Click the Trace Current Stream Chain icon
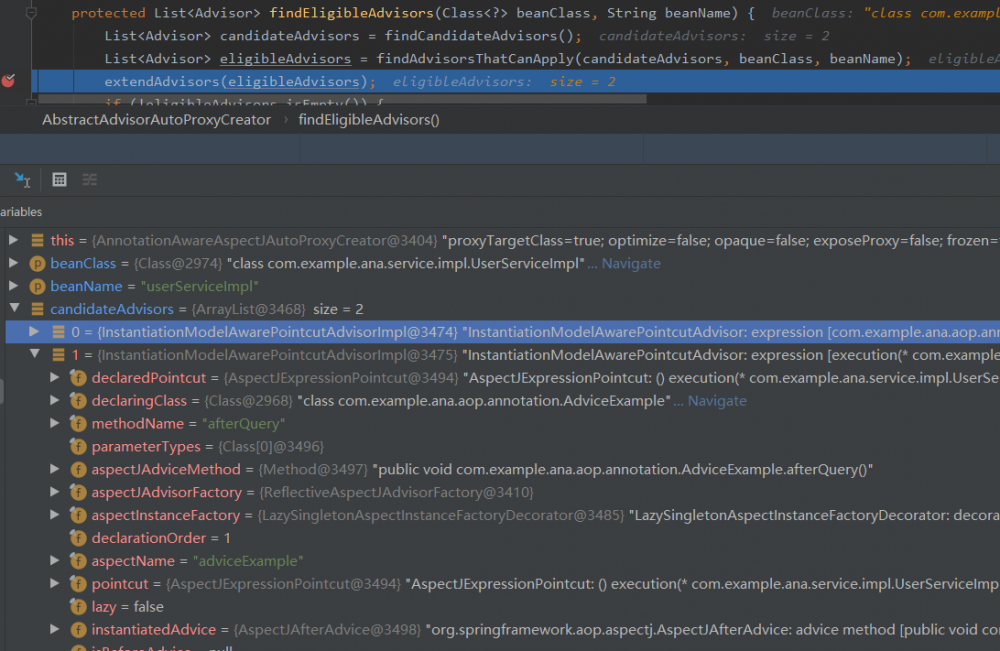1000x651 pixels. [90, 179]
